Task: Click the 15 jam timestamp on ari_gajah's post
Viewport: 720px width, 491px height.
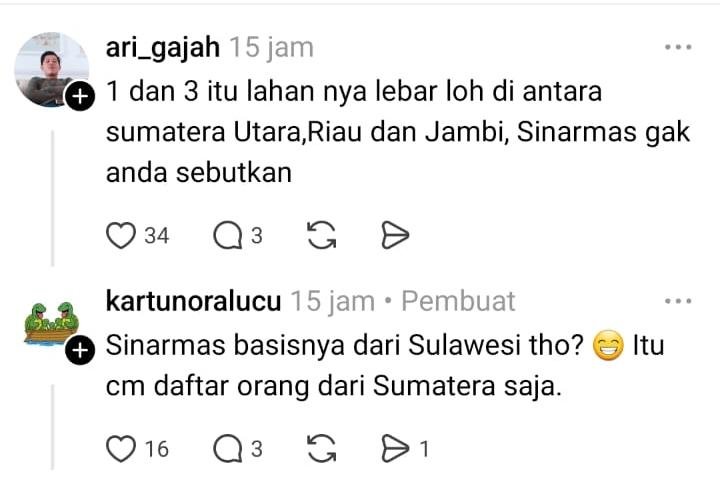Action: tap(271, 47)
